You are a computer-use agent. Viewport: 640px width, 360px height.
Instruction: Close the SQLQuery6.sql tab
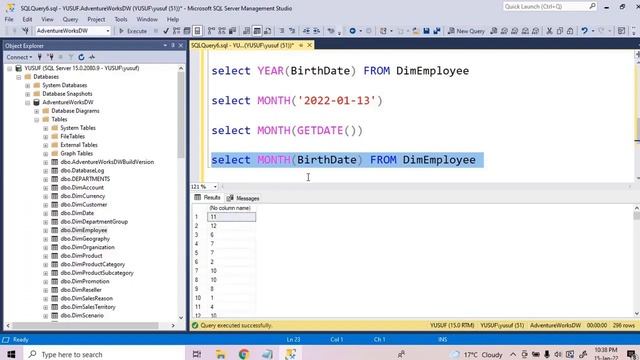click(309, 45)
